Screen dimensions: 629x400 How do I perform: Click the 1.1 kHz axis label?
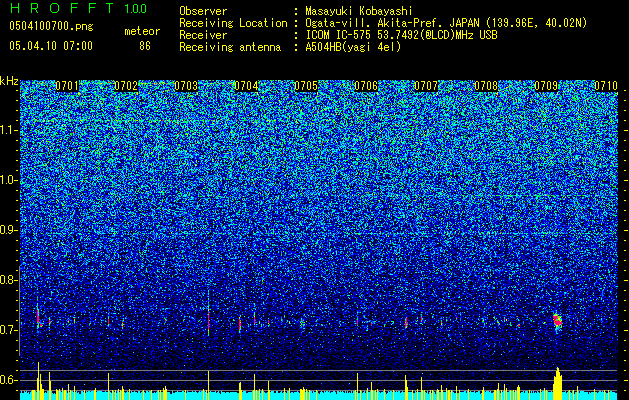coord(8,130)
